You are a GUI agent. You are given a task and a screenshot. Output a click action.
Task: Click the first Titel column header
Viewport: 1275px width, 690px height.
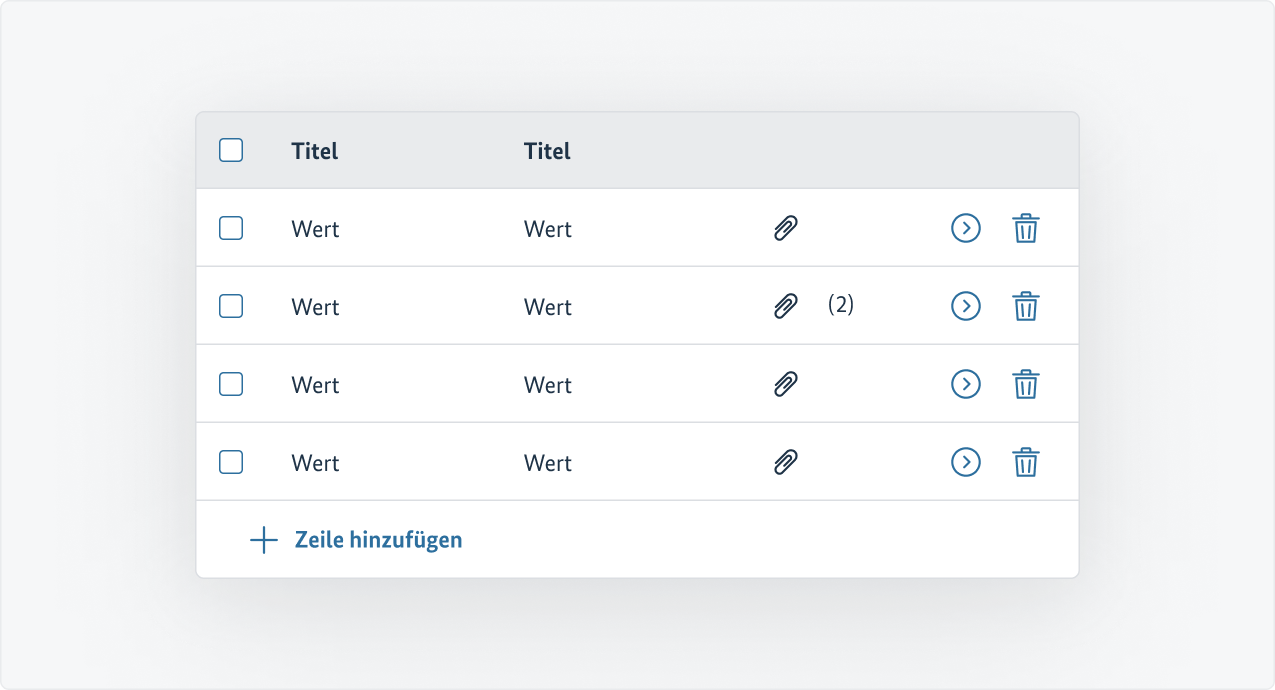coord(314,150)
